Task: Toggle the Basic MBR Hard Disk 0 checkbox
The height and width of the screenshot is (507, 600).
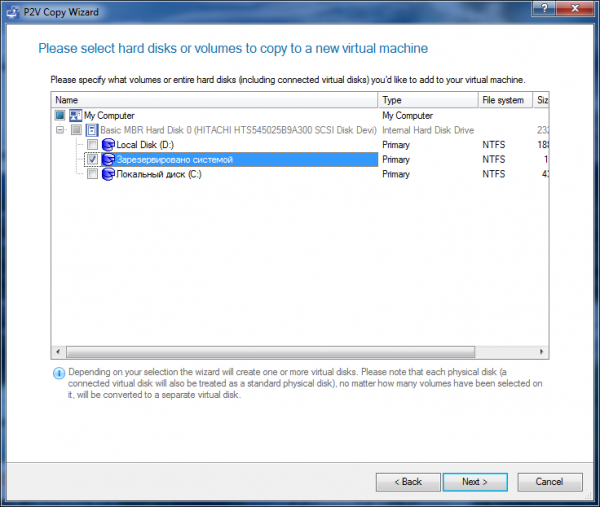Action: tap(76, 130)
